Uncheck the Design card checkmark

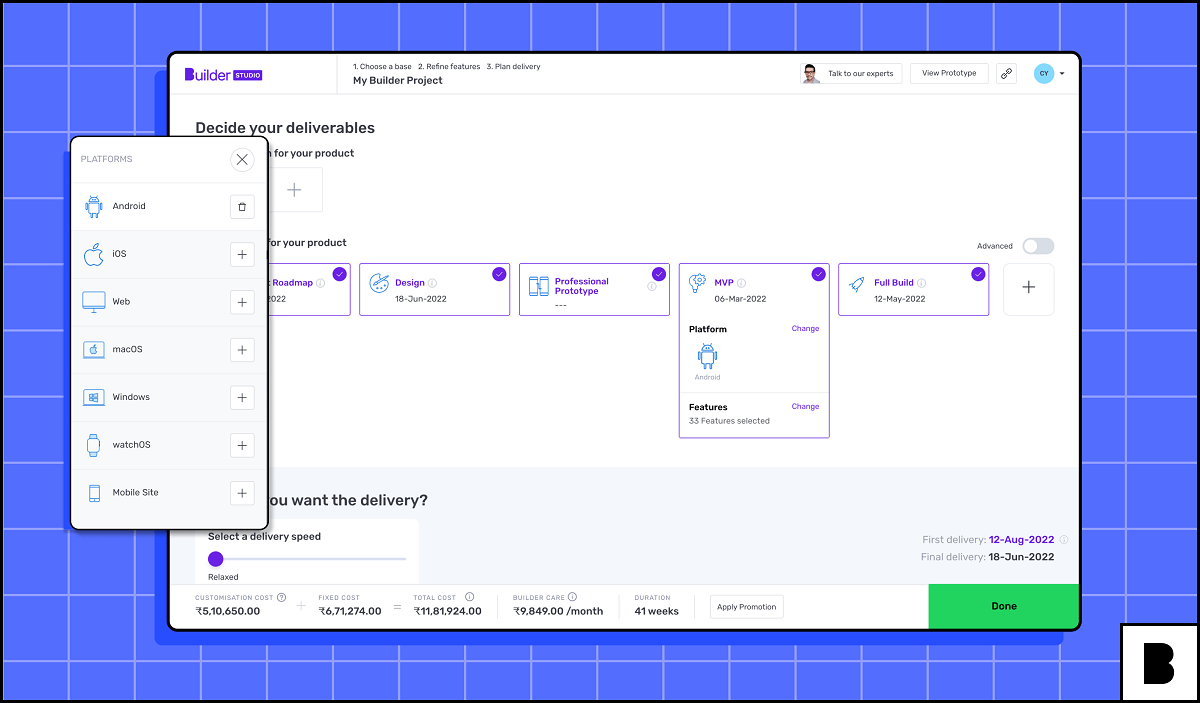499,274
